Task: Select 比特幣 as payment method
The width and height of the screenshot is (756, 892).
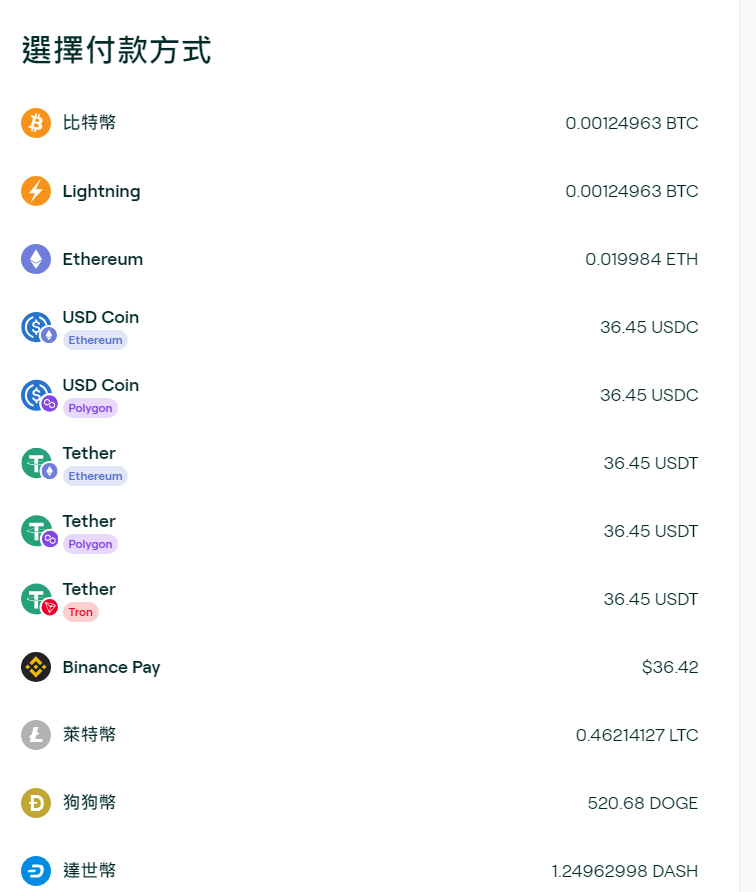Action: tap(89, 123)
